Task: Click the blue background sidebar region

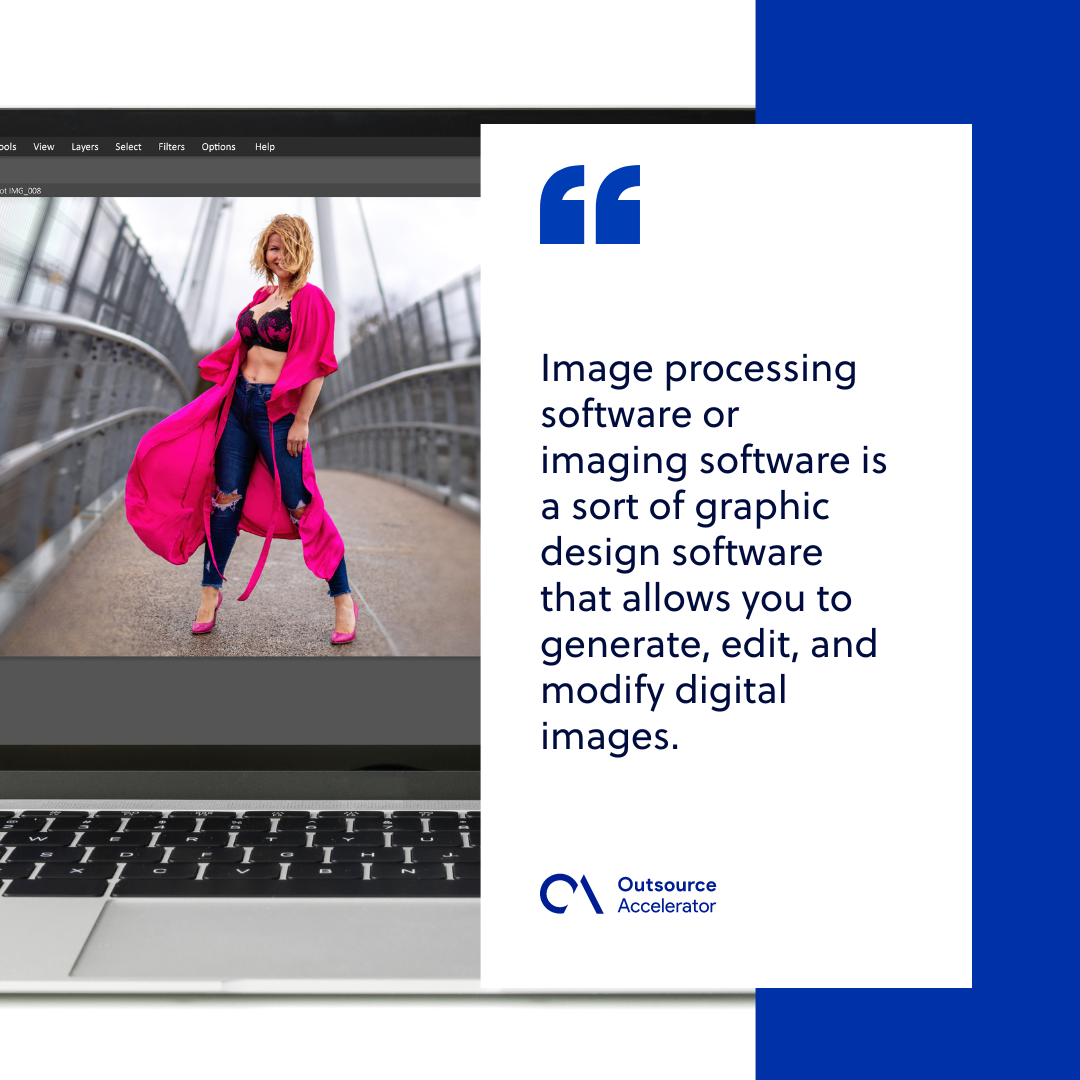Action: [1020, 540]
